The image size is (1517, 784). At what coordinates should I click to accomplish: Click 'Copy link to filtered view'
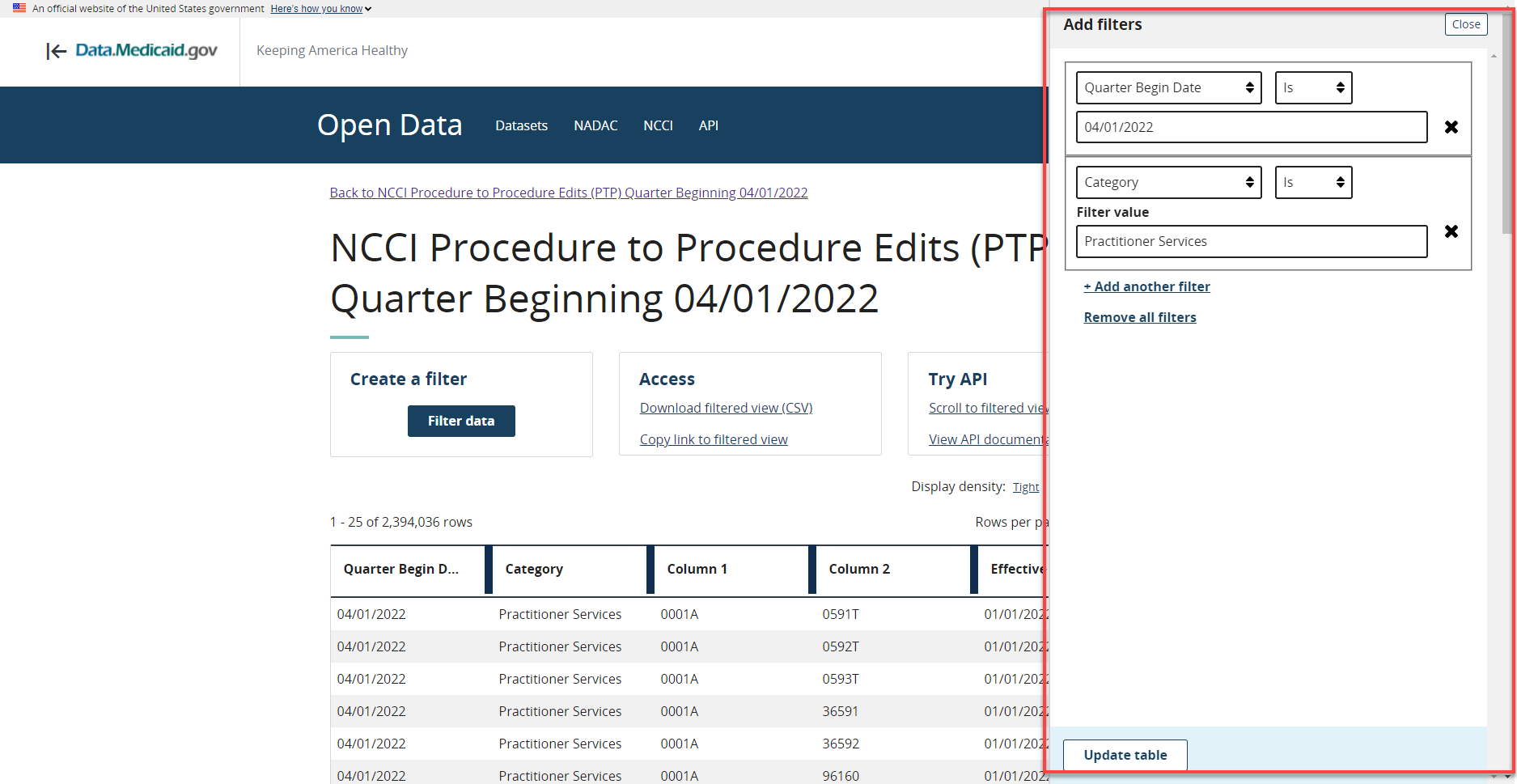click(713, 439)
